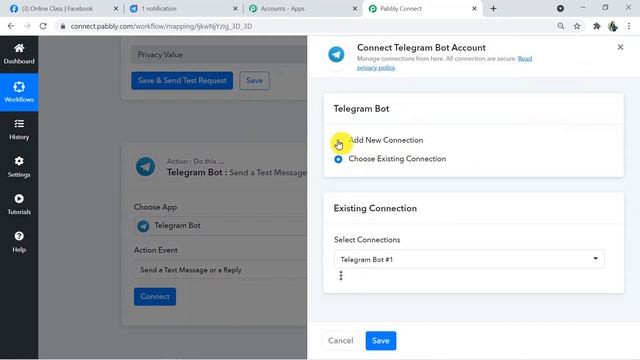The image size is (640, 360).
Task: Bookmark this page with the star icon
Action: coord(577,26)
